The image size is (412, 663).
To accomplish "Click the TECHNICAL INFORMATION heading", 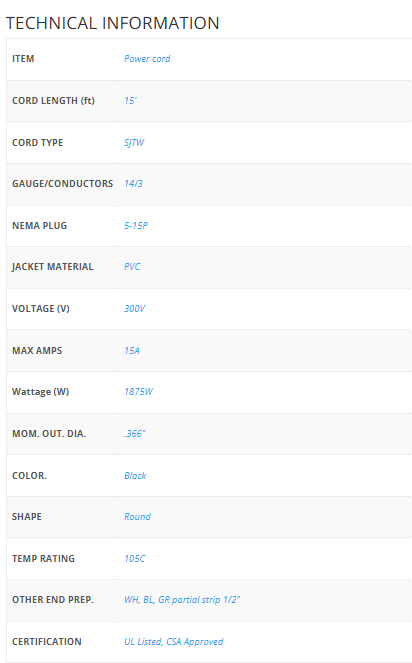I will [x=113, y=23].
